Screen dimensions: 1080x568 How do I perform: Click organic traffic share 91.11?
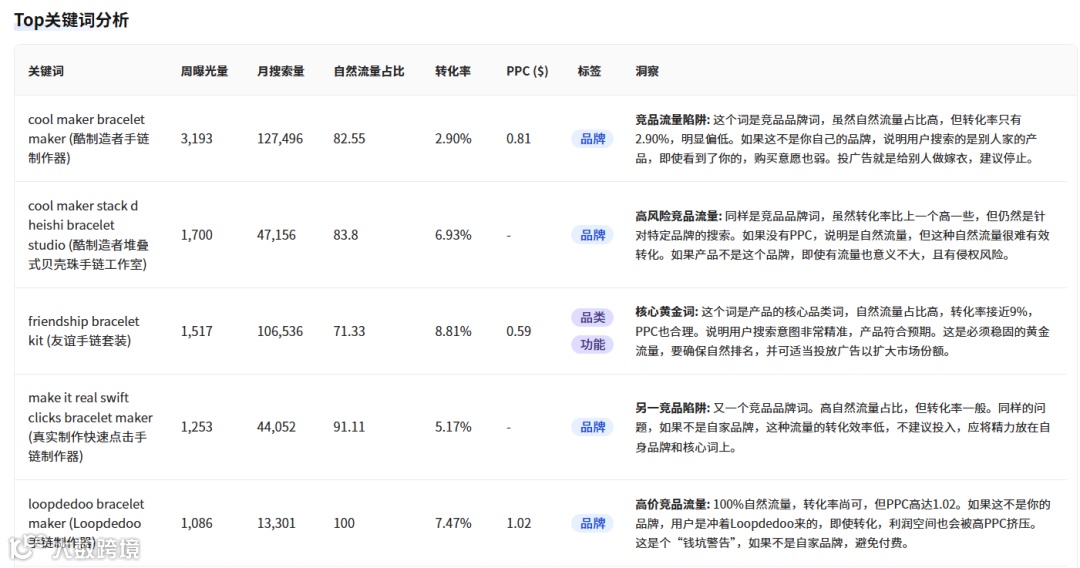(349, 427)
